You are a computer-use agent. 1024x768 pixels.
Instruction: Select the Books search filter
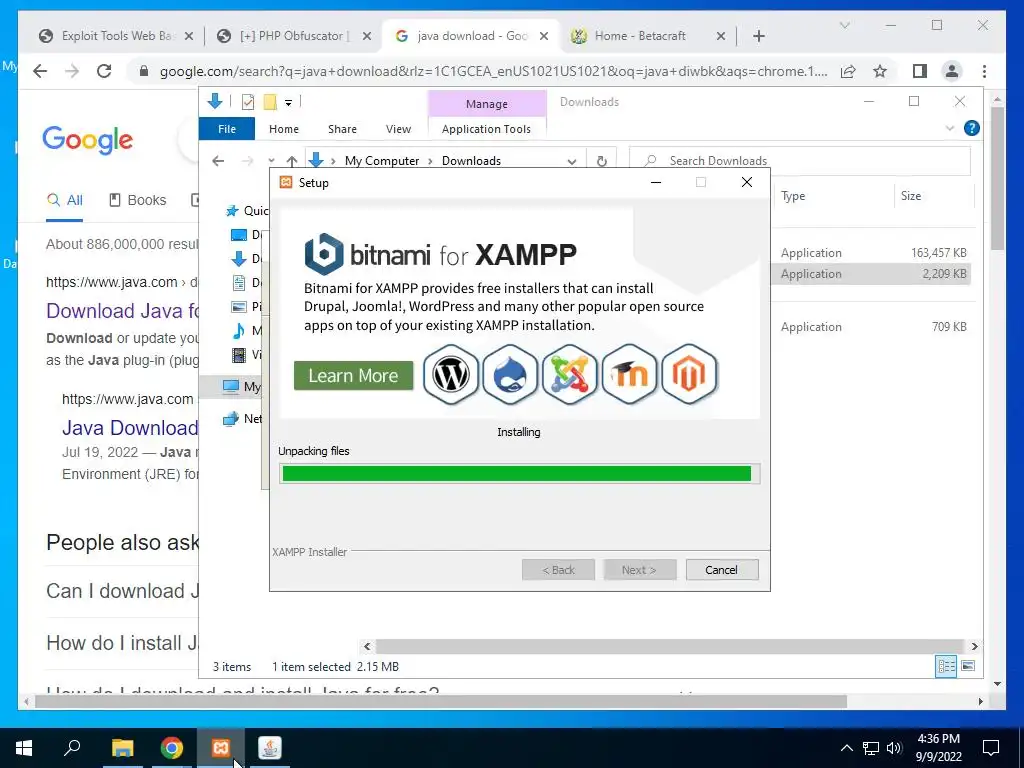(x=138, y=200)
